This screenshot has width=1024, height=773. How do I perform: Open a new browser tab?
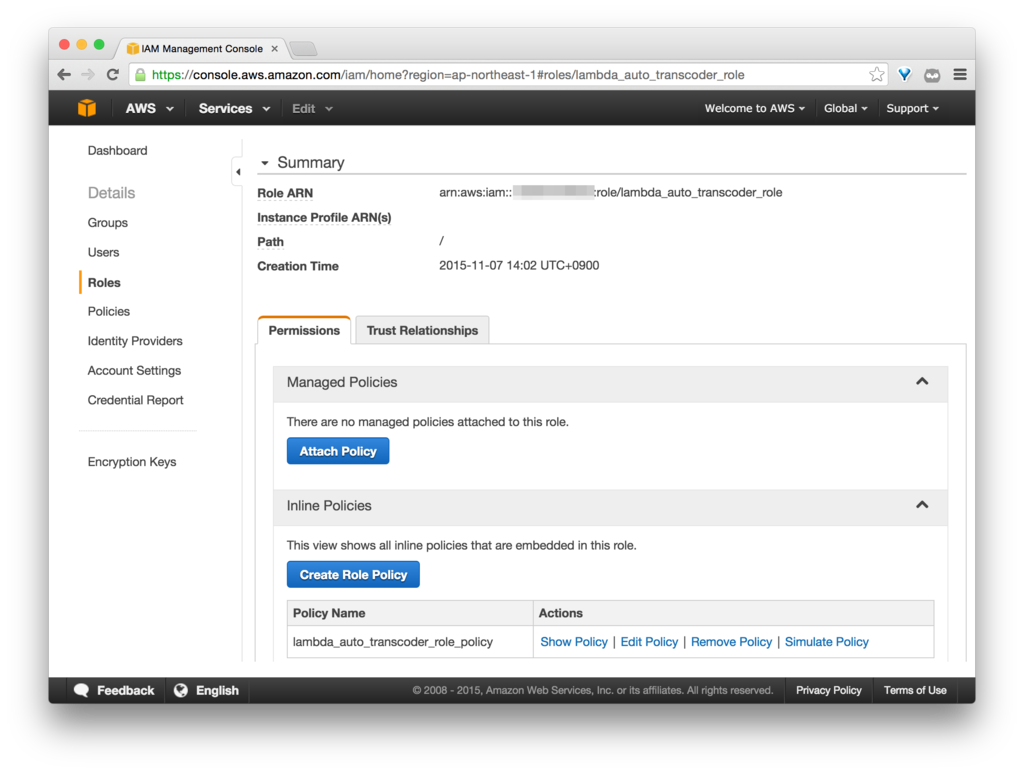(303, 48)
